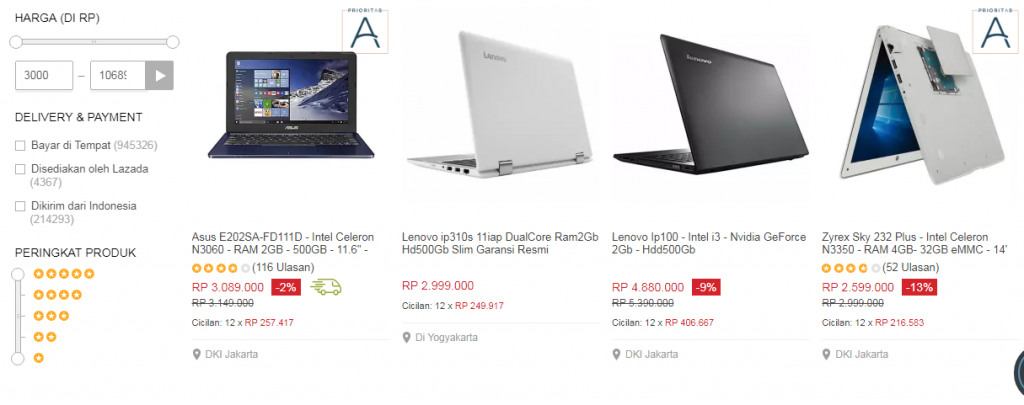Click the location pin next to Di Yogyakarta
The width and height of the screenshot is (1024, 405).
click(406, 338)
